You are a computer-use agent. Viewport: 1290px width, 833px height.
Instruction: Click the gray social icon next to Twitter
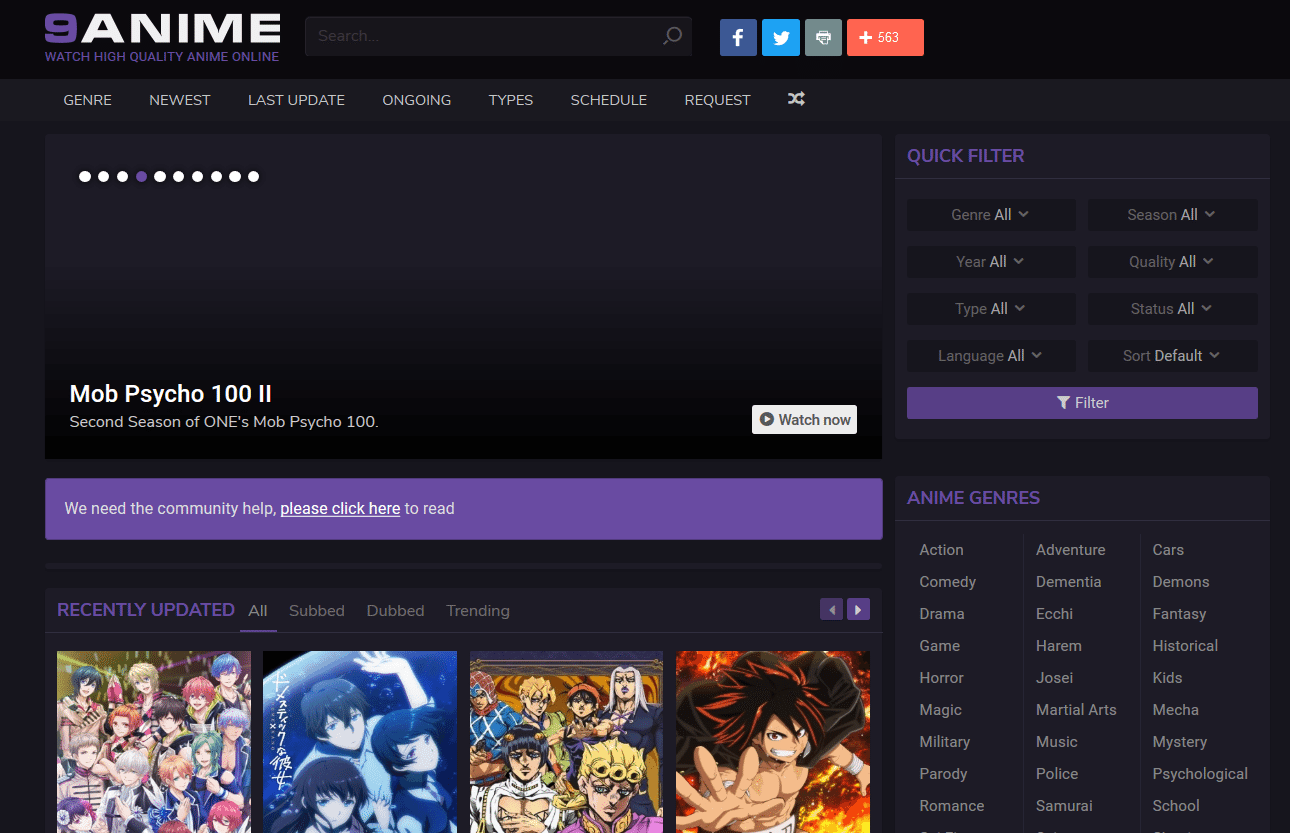tap(823, 37)
